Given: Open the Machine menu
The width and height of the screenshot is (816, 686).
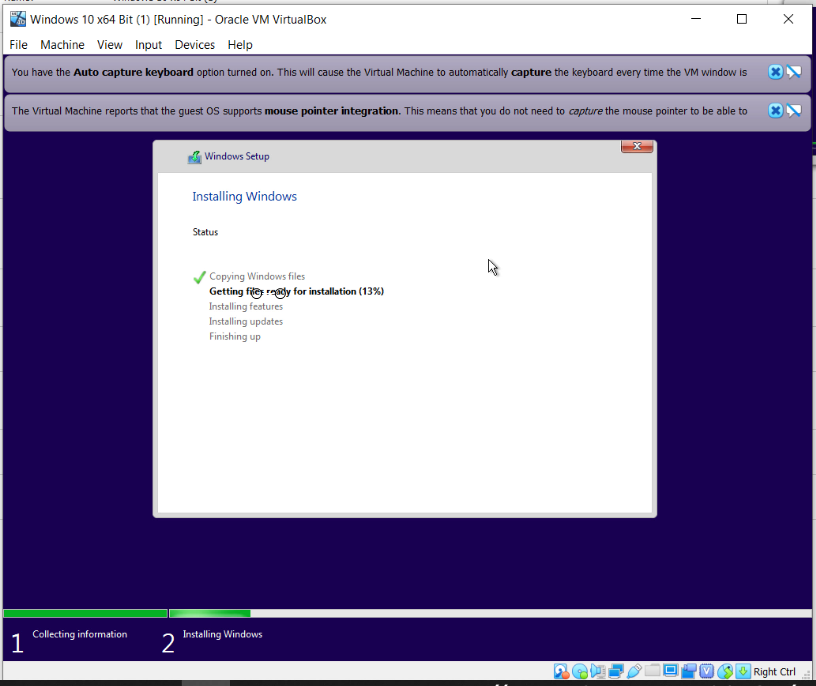Looking at the screenshot, I should [62, 45].
